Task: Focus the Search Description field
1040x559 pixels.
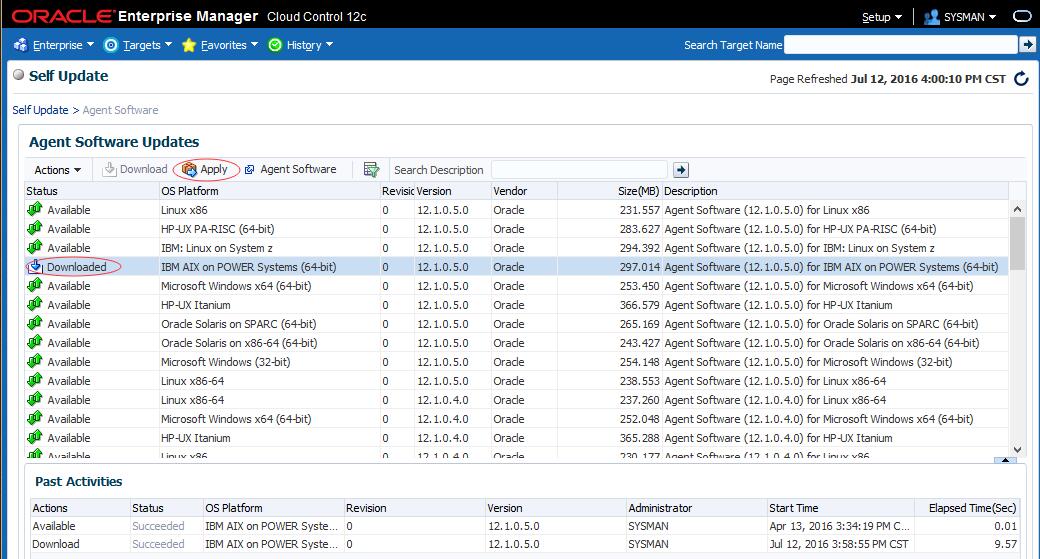Action: (x=579, y=170)
